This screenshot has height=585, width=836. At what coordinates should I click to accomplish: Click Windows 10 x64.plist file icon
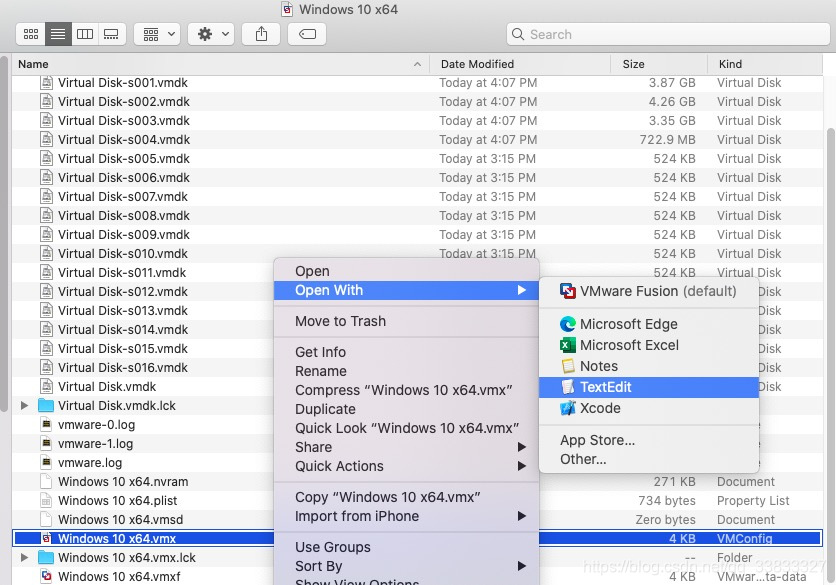click(46, 501)
